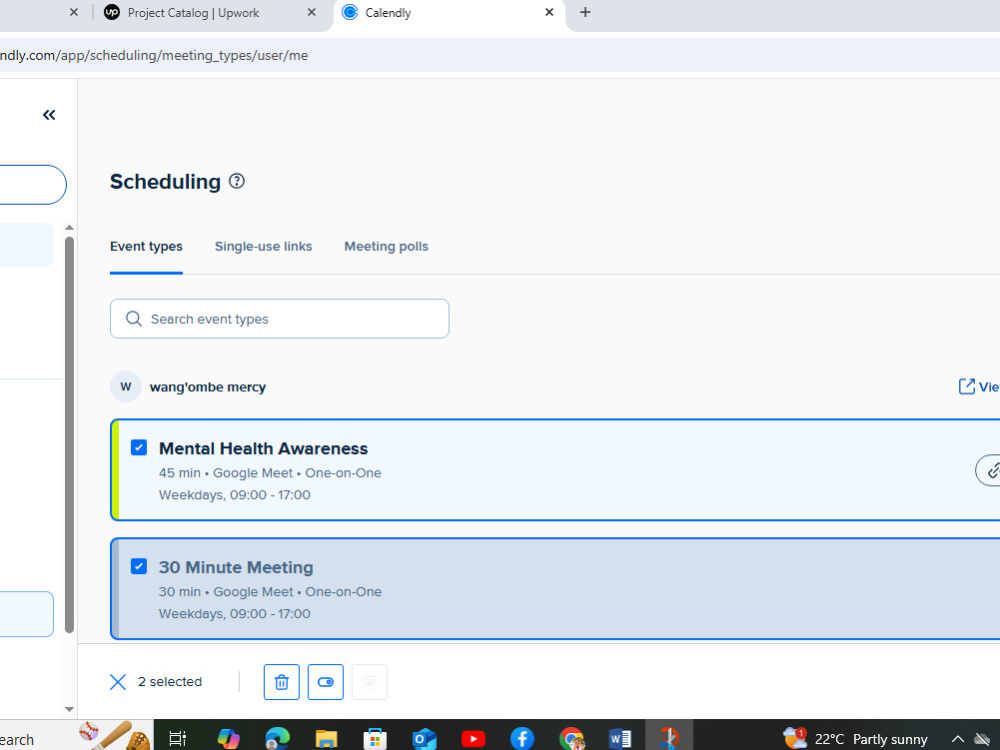Click the disabled notes icon in bulk bar
This screenshot has height=750, width=1000.
(369, 682)
